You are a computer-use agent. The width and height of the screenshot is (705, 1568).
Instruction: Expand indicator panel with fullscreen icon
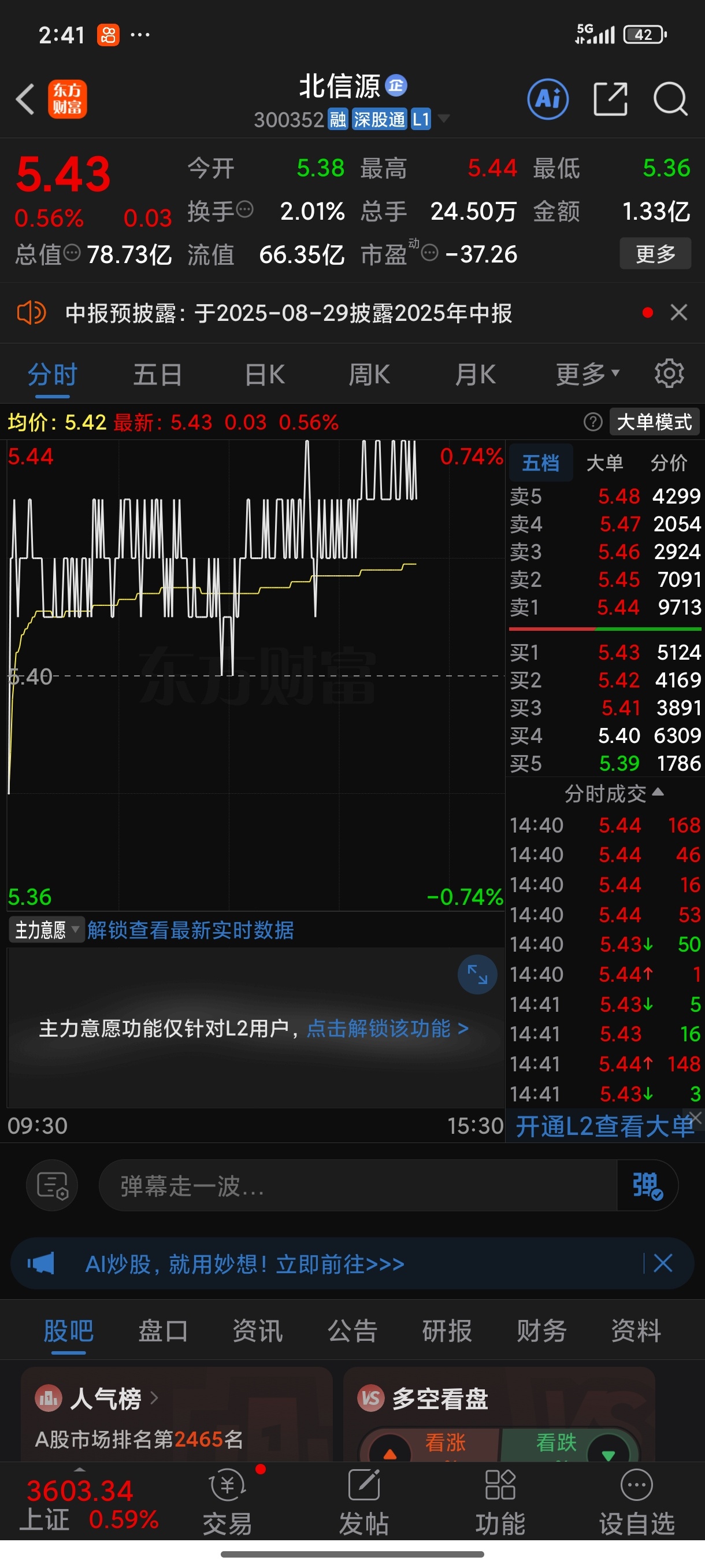tap(477, 975)
